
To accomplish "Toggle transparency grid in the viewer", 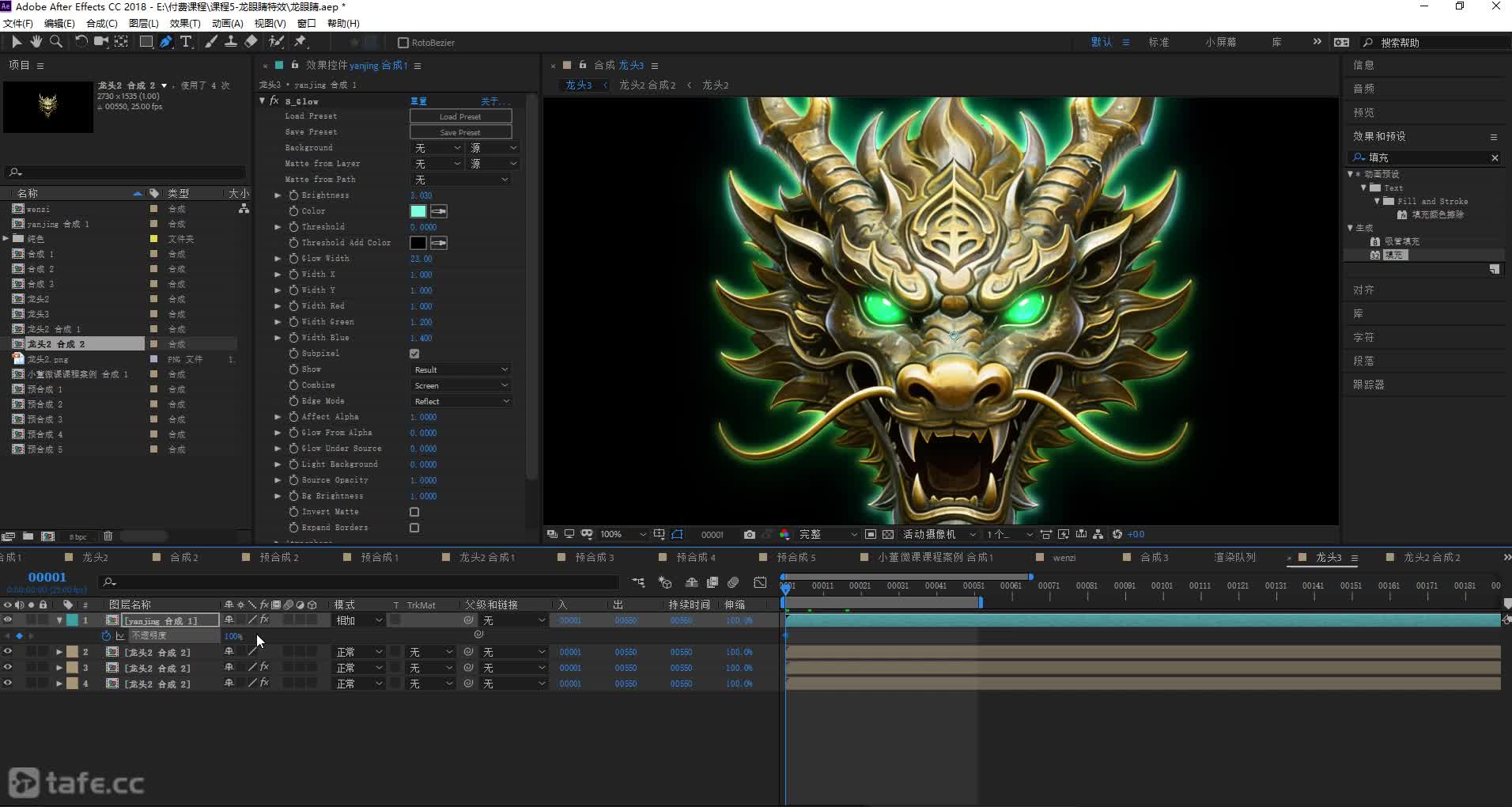I will tap(888, 535).
